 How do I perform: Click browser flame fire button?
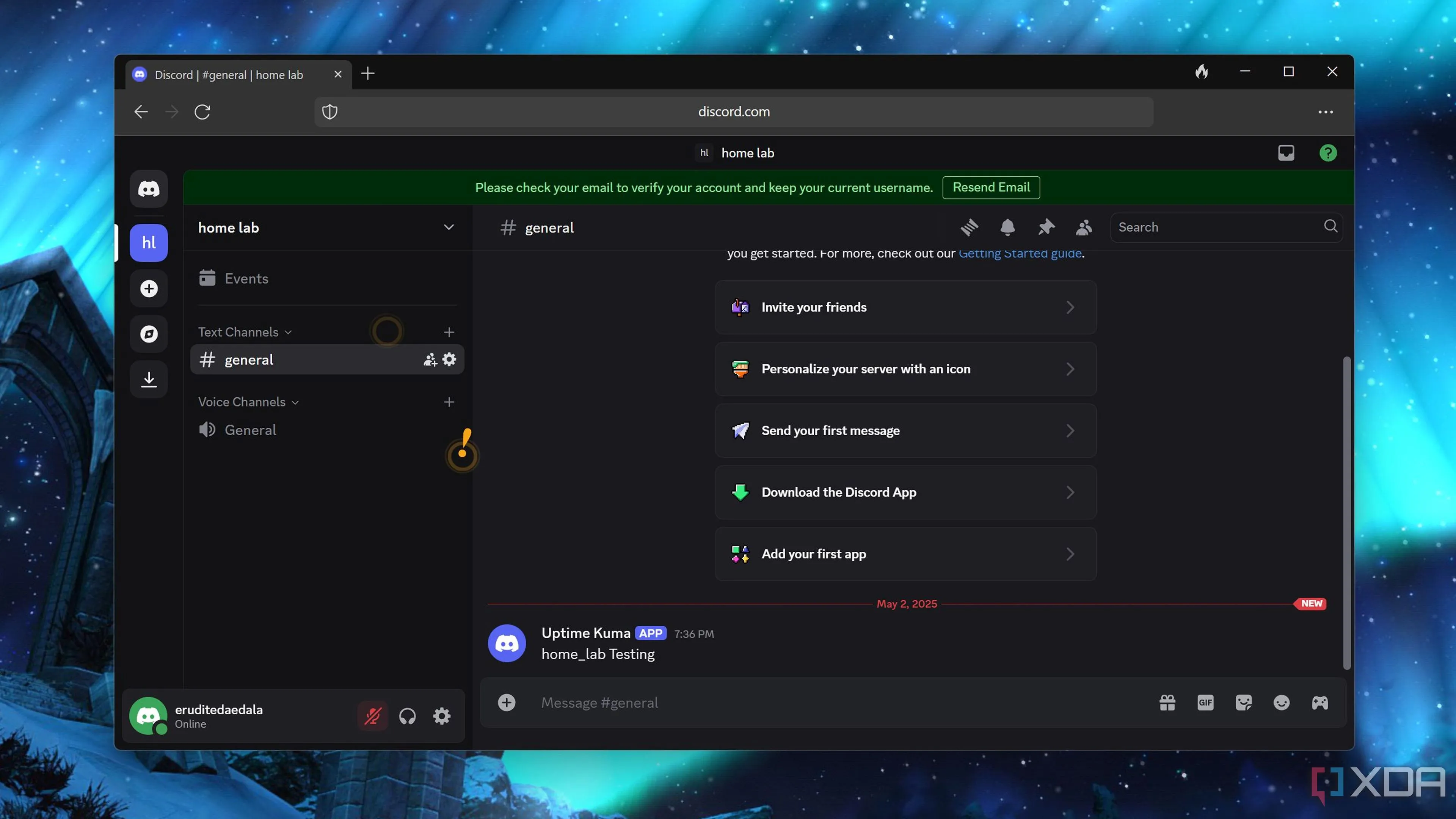[1202, 72]
